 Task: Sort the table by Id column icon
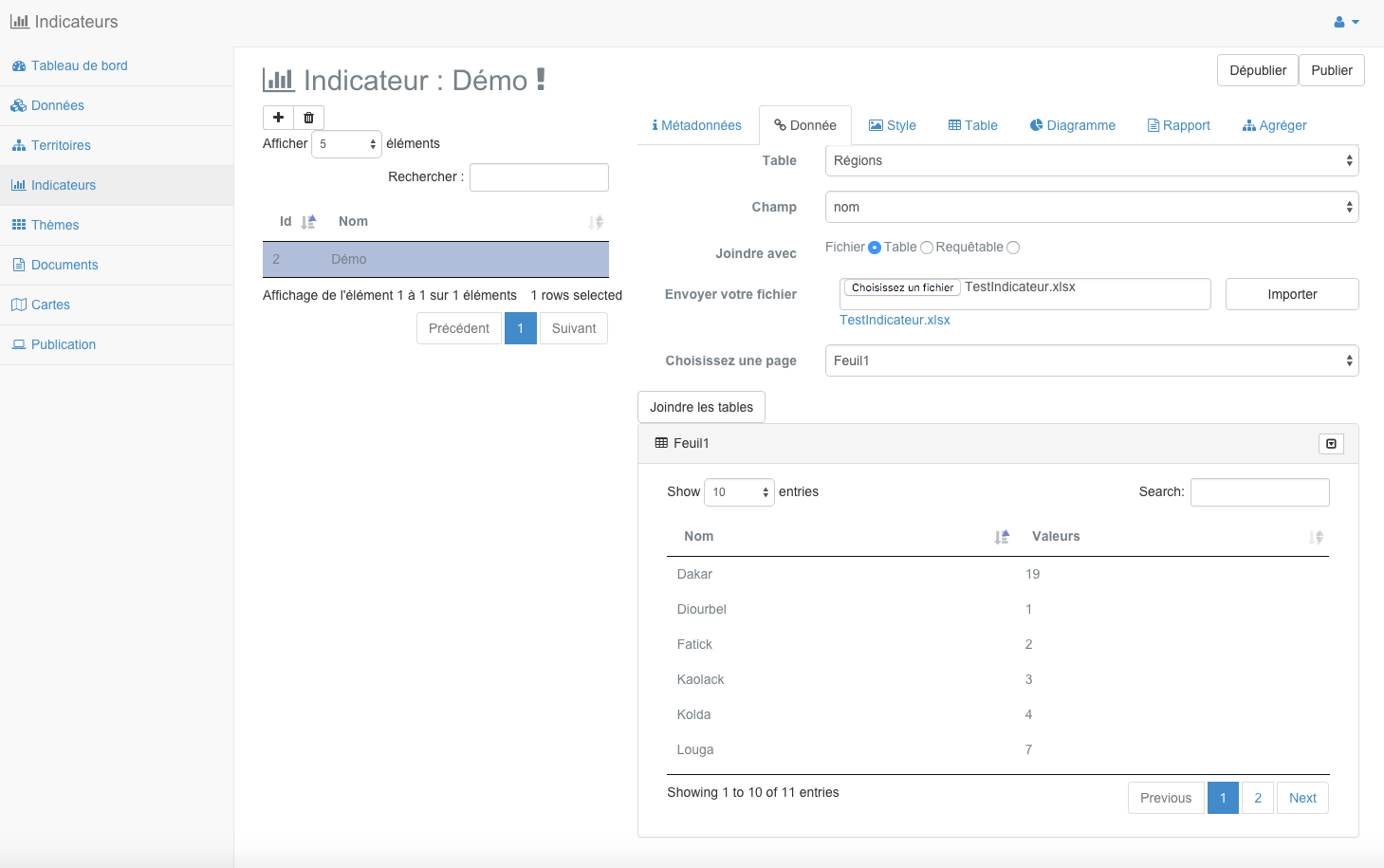point(308,222)
